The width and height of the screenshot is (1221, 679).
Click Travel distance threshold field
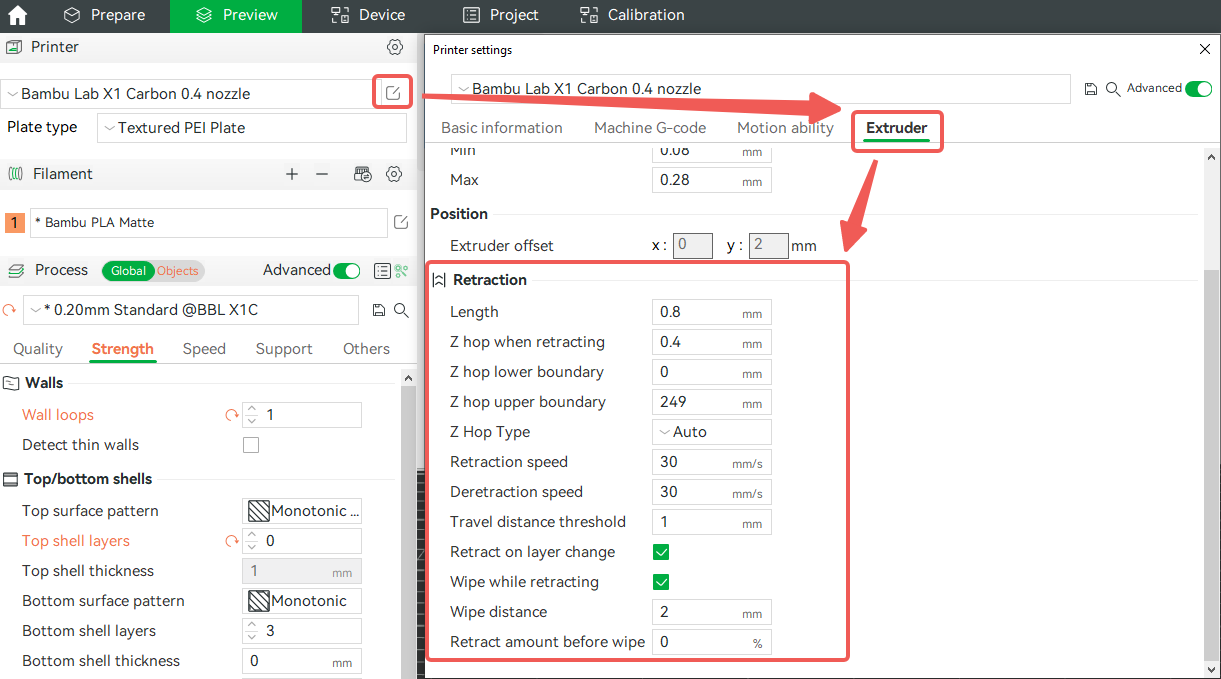click(712, 522)
